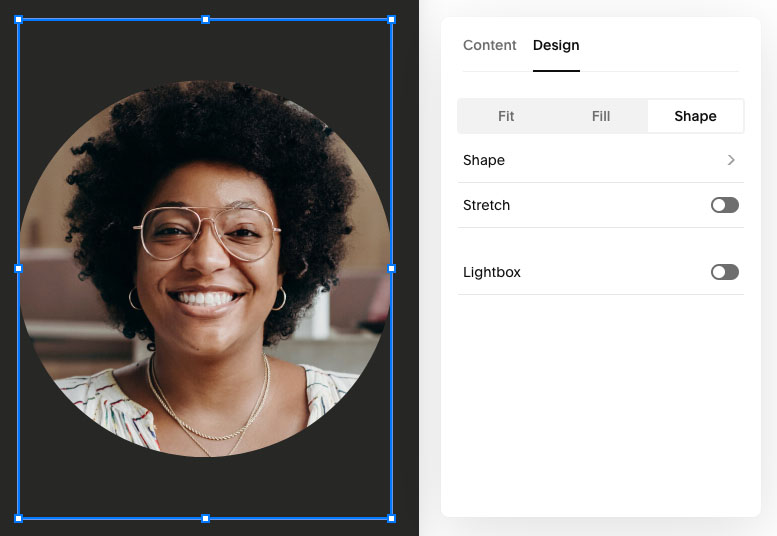Turn on the Lightbox toggle
This screenshot has width=777, height=536.
[724, 272]
